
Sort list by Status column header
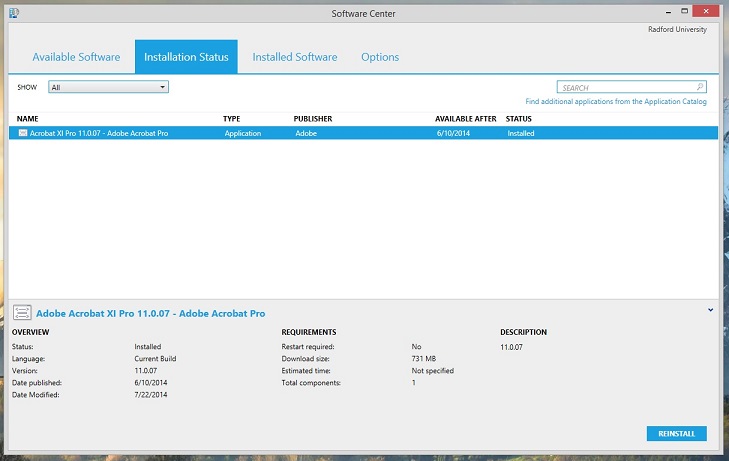point(518,119)
